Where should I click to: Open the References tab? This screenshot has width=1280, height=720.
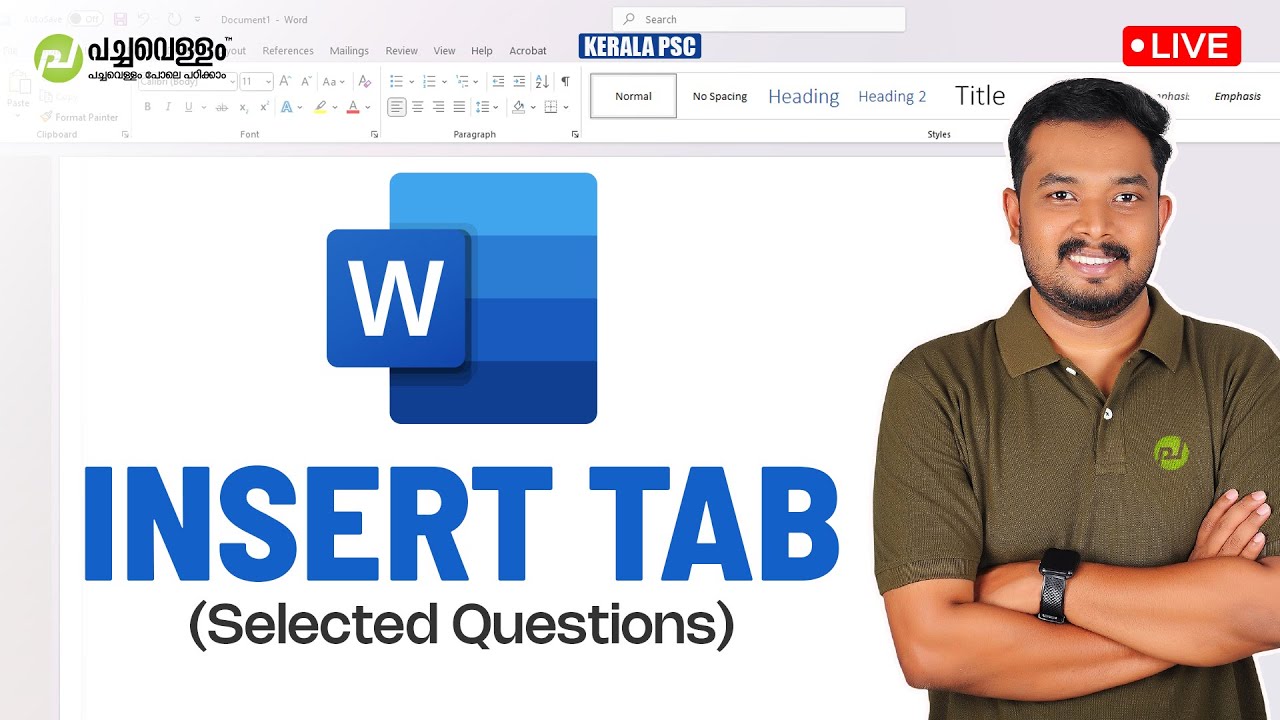tap(288, 51)
